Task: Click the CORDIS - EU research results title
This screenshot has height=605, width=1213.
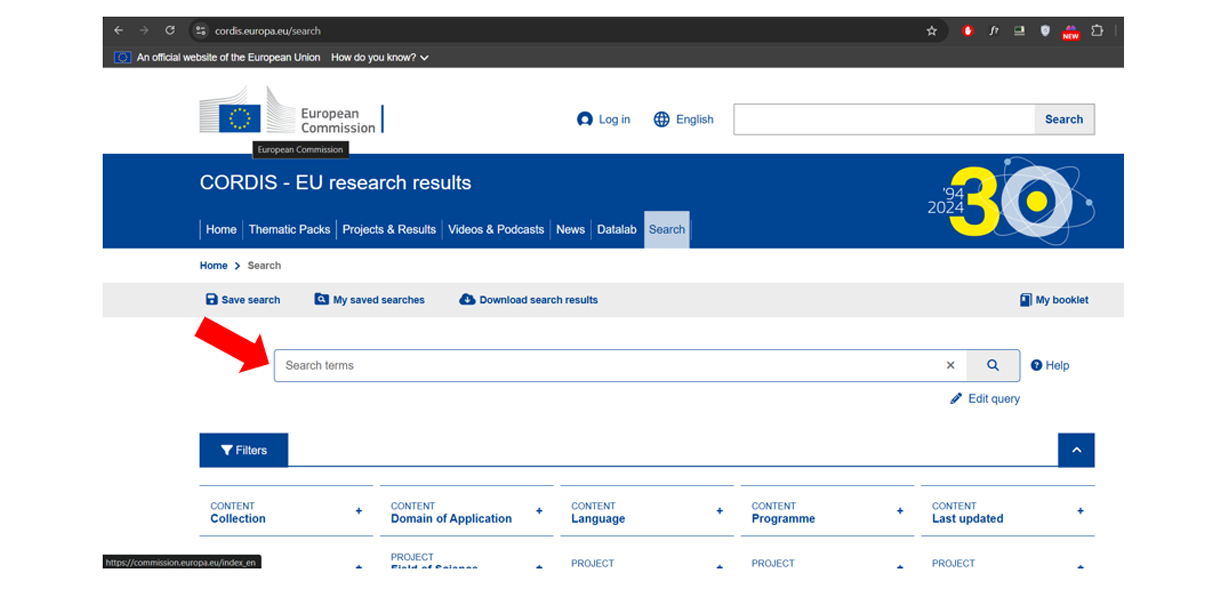Action: 335,183
